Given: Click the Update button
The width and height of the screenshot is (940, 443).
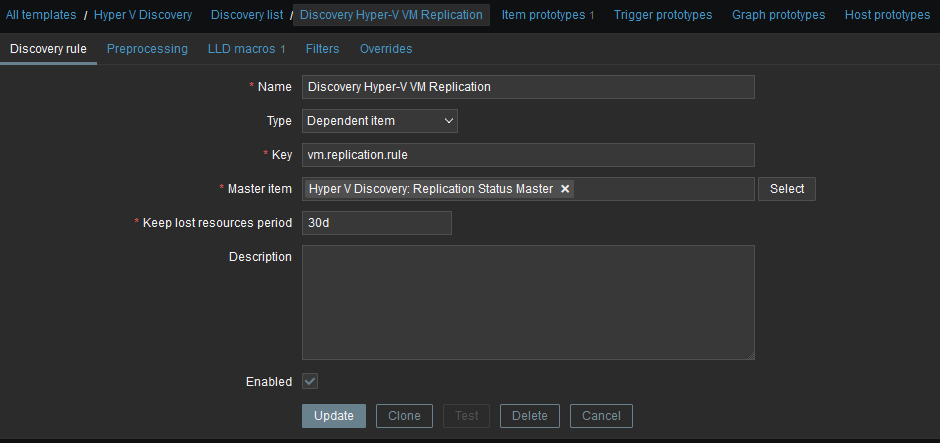Looking at the screenshot, I should pyautogui.click(x=333, y=416).
